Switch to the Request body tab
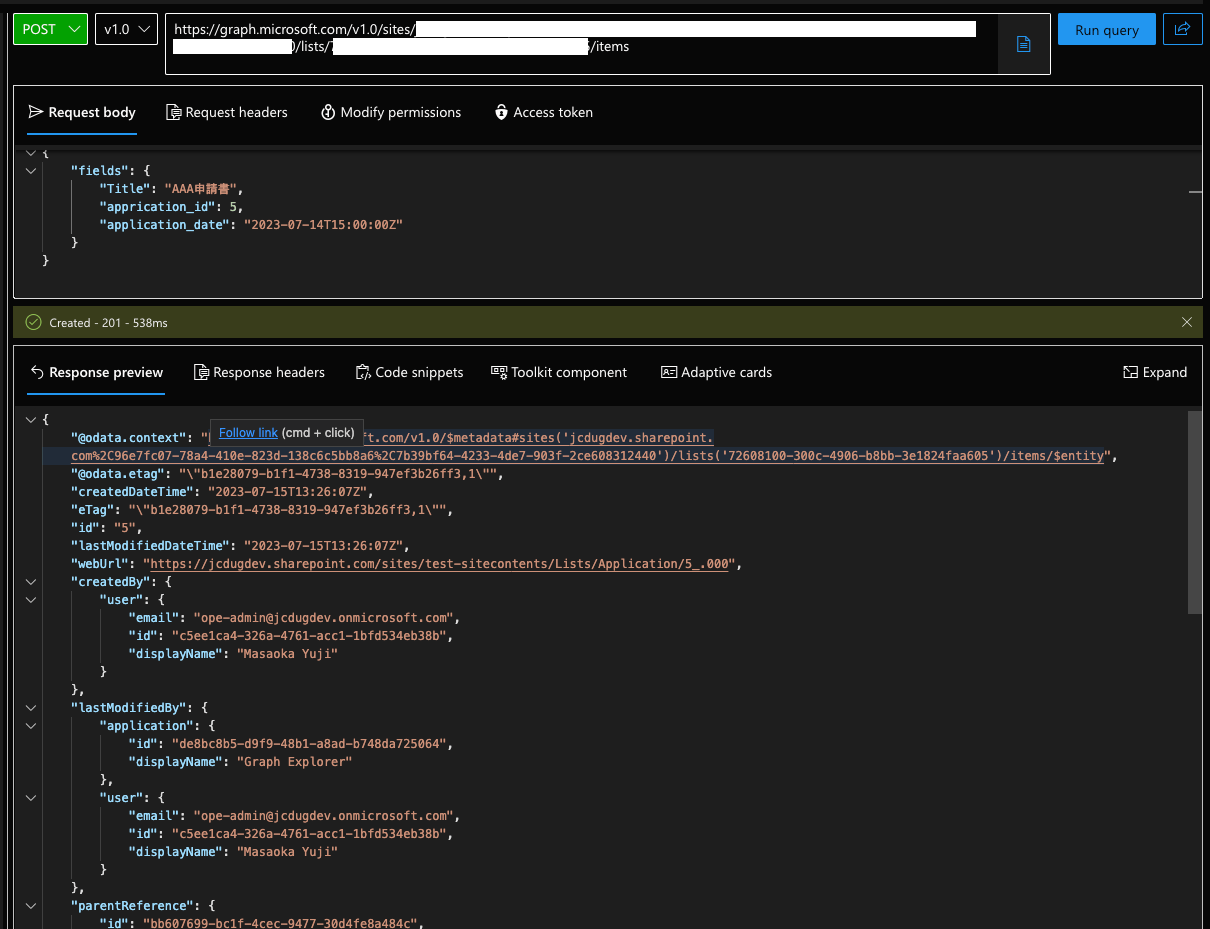Viewport: 1210px width, 929px height. point(82,112)
